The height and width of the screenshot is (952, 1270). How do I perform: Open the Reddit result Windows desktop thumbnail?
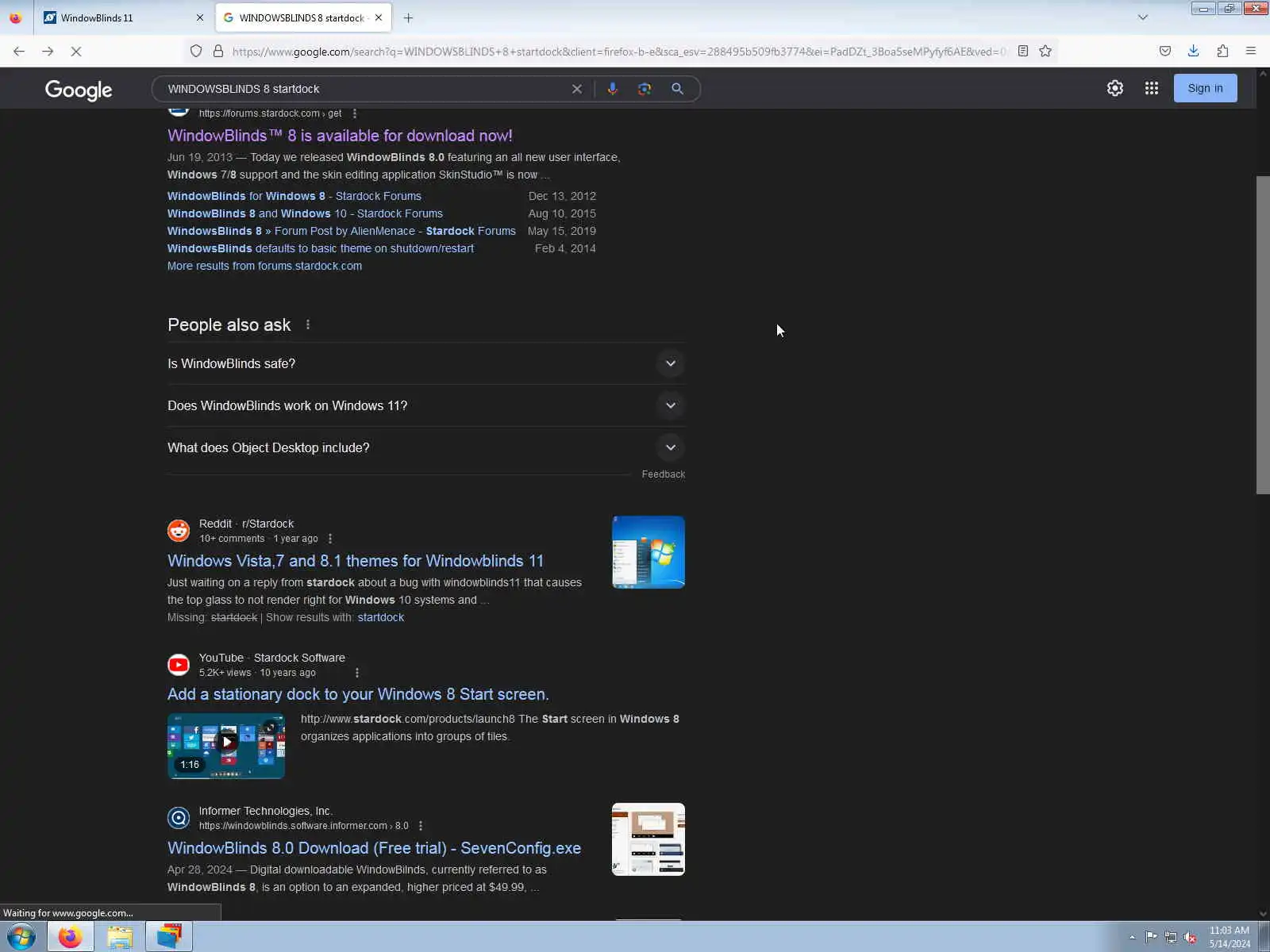648,552
